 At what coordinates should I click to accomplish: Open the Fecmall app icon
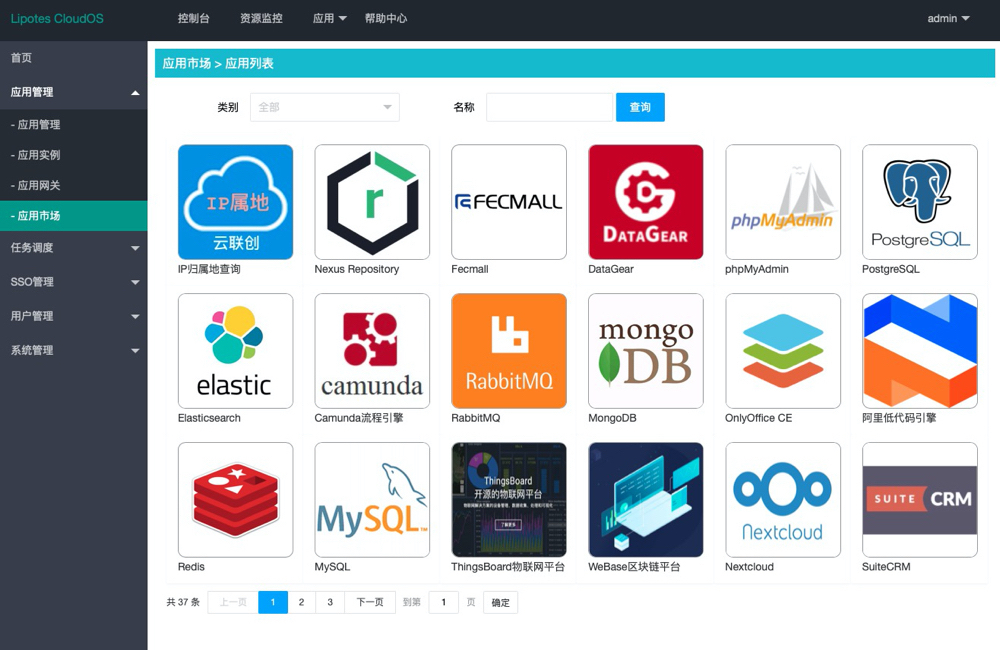pyautogui.click(x=509, y=202)
